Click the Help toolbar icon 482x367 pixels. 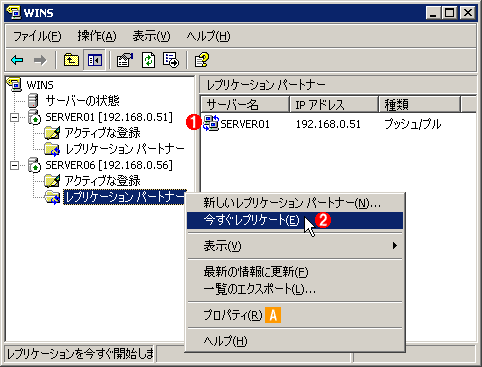coord(202,60)
